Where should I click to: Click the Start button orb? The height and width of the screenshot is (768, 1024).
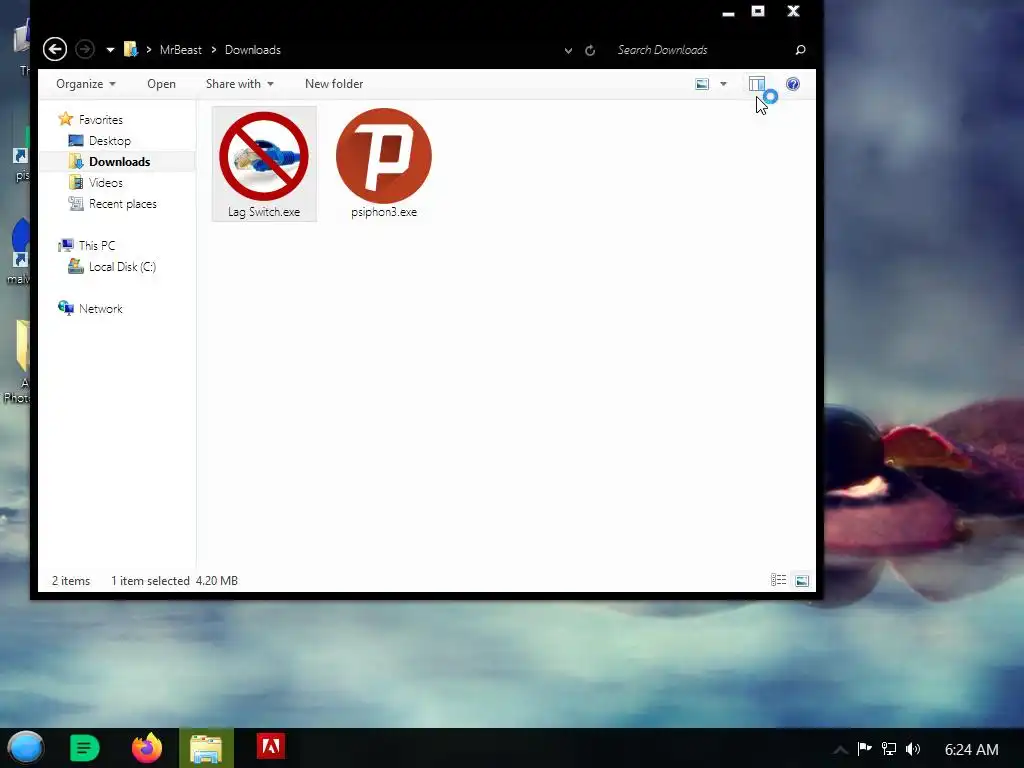(x=26, y=748)
